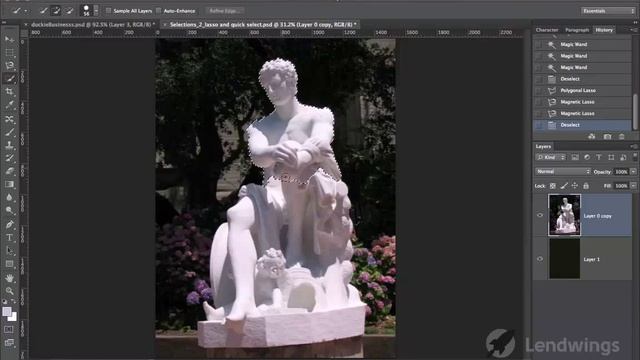Click the foreground color swatch
This screenshot has height=360, width=640.
tap(7, 312)
